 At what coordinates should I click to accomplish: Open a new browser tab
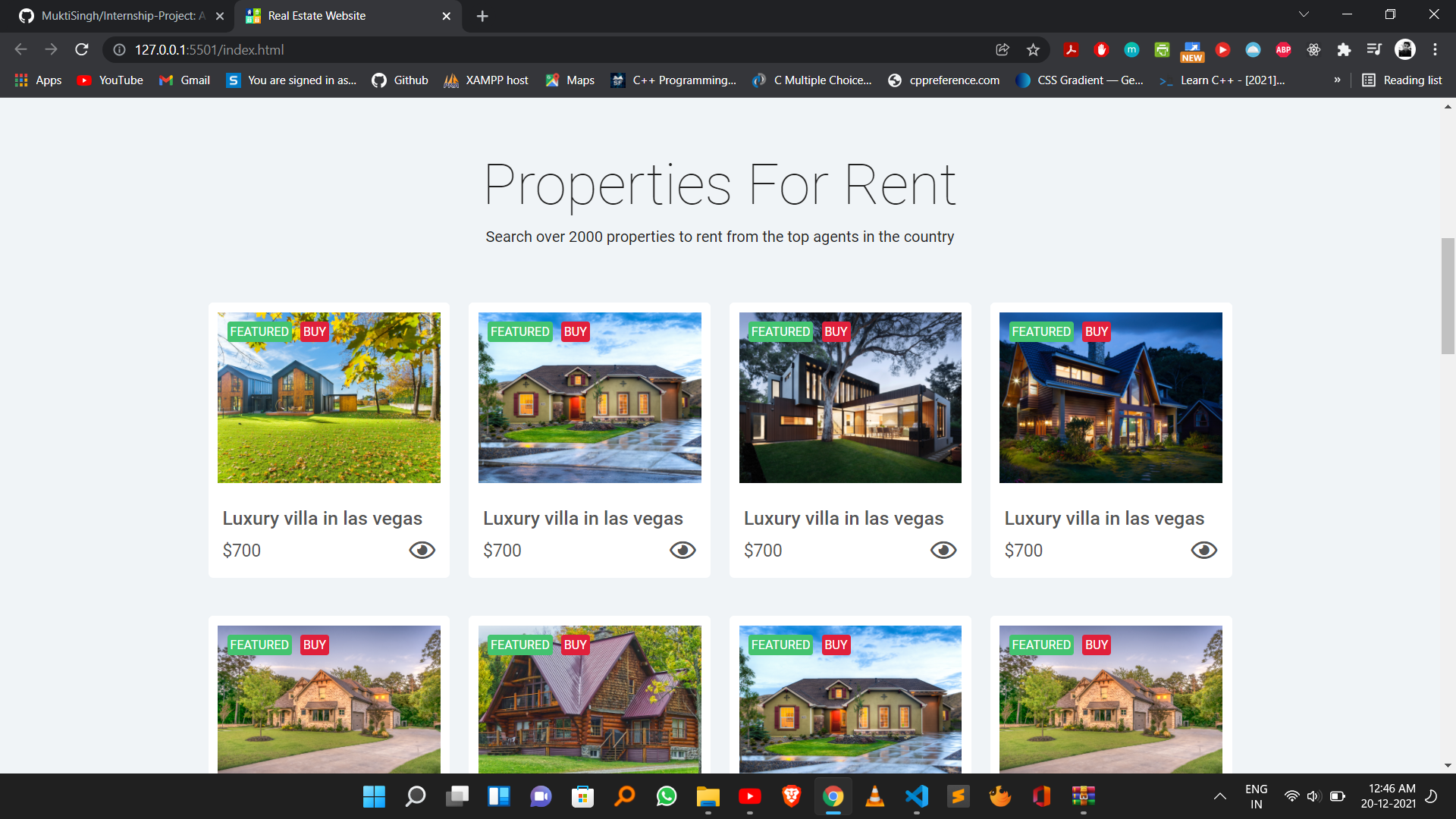point(482,16)
